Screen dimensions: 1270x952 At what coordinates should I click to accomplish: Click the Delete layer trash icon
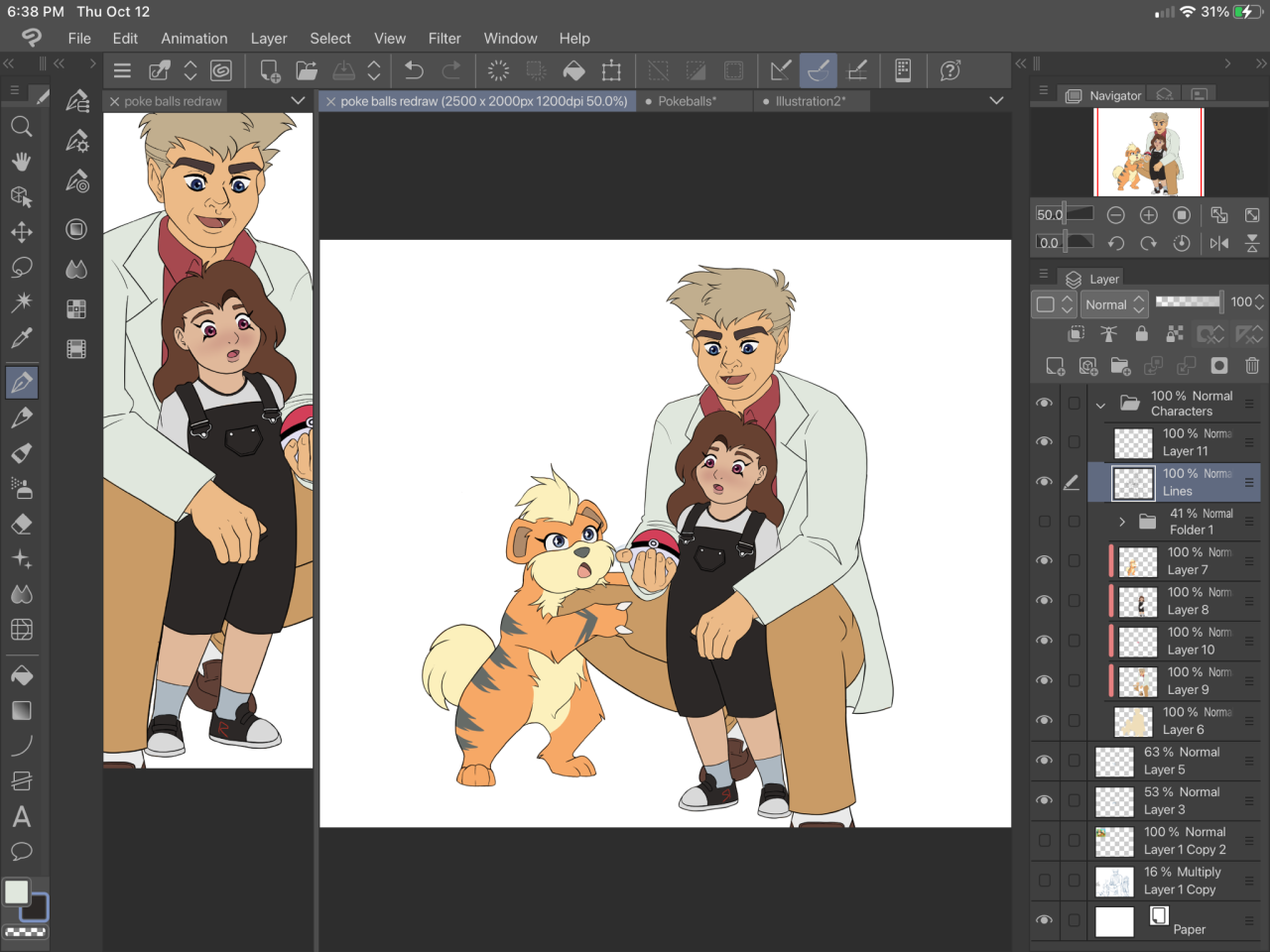coord(1252,366)
